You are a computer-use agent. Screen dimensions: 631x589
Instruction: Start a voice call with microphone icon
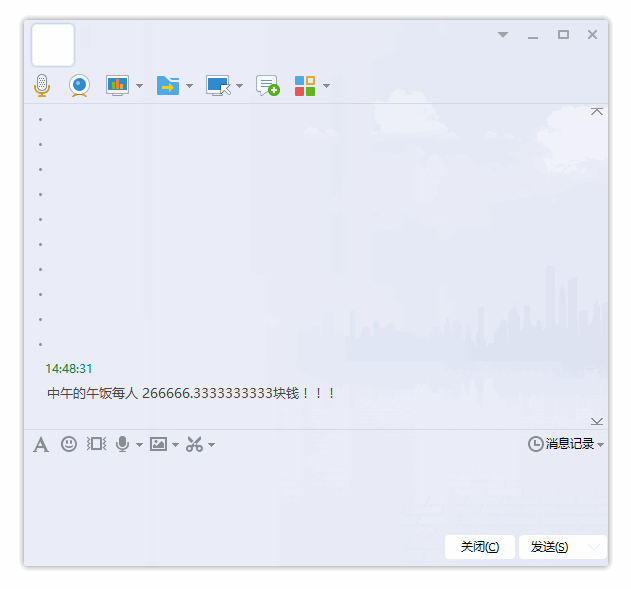[x=42, y=85]
